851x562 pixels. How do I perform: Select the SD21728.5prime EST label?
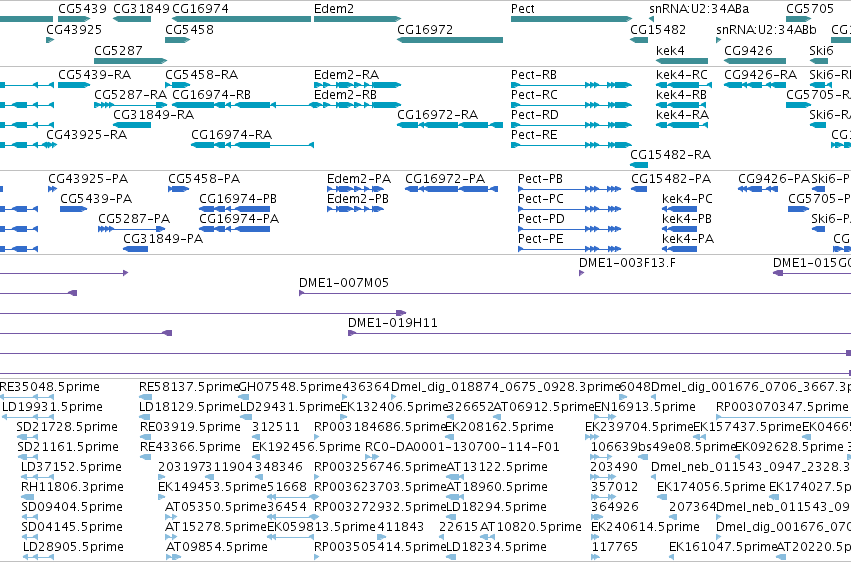tap(67, 427)
